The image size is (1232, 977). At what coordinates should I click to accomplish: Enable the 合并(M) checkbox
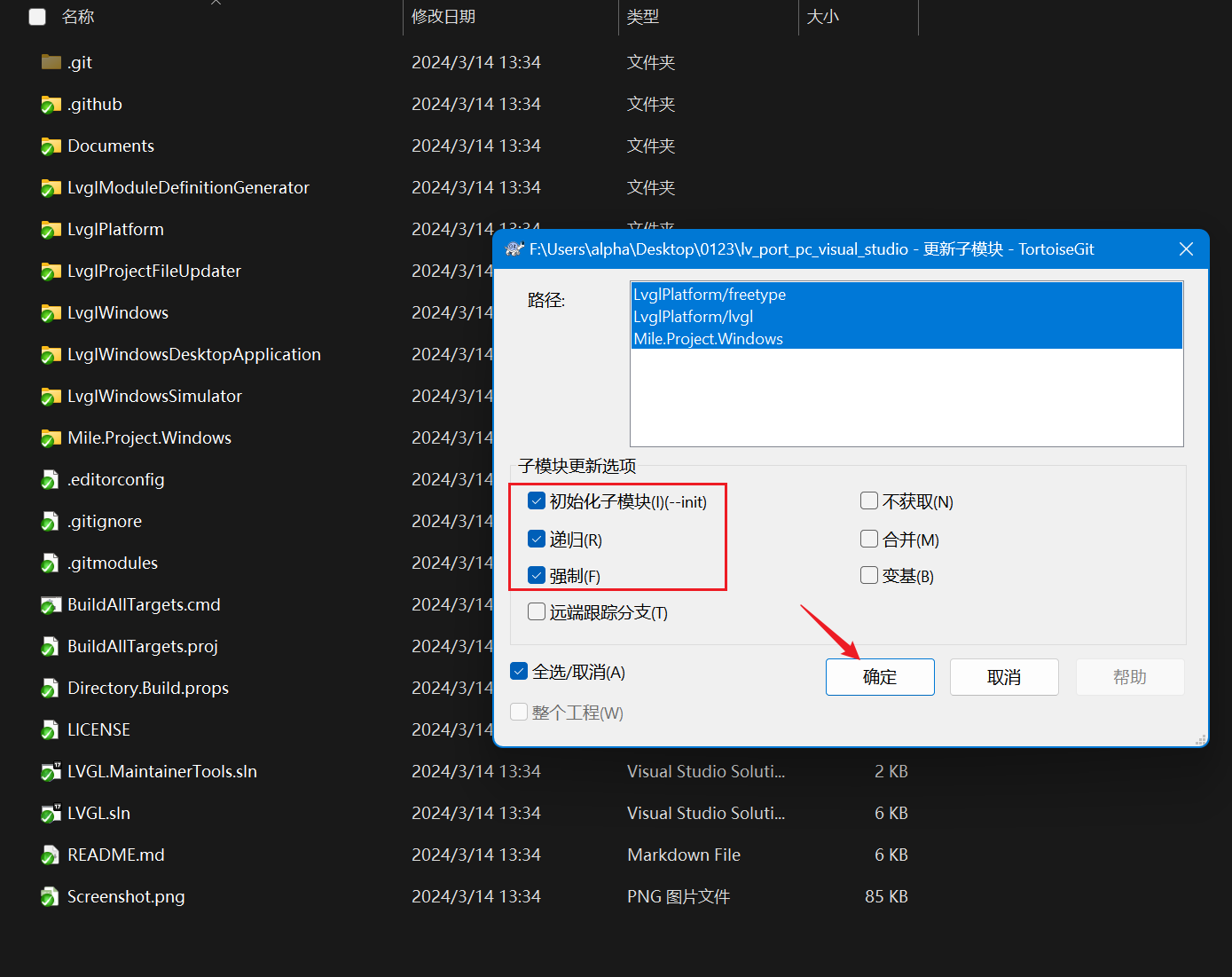pyautogui.click(x=869, y=538)
